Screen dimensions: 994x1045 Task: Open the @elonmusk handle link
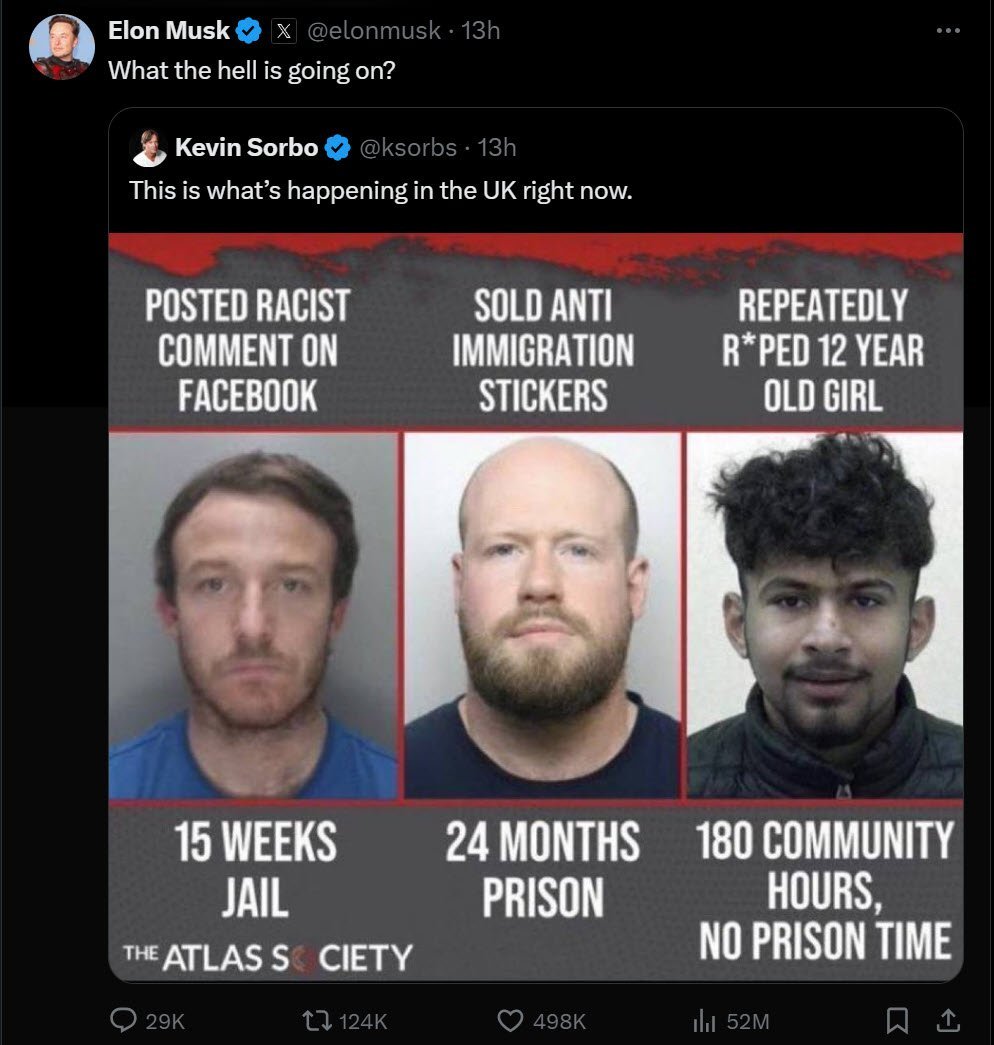click(x=373, y=31)
